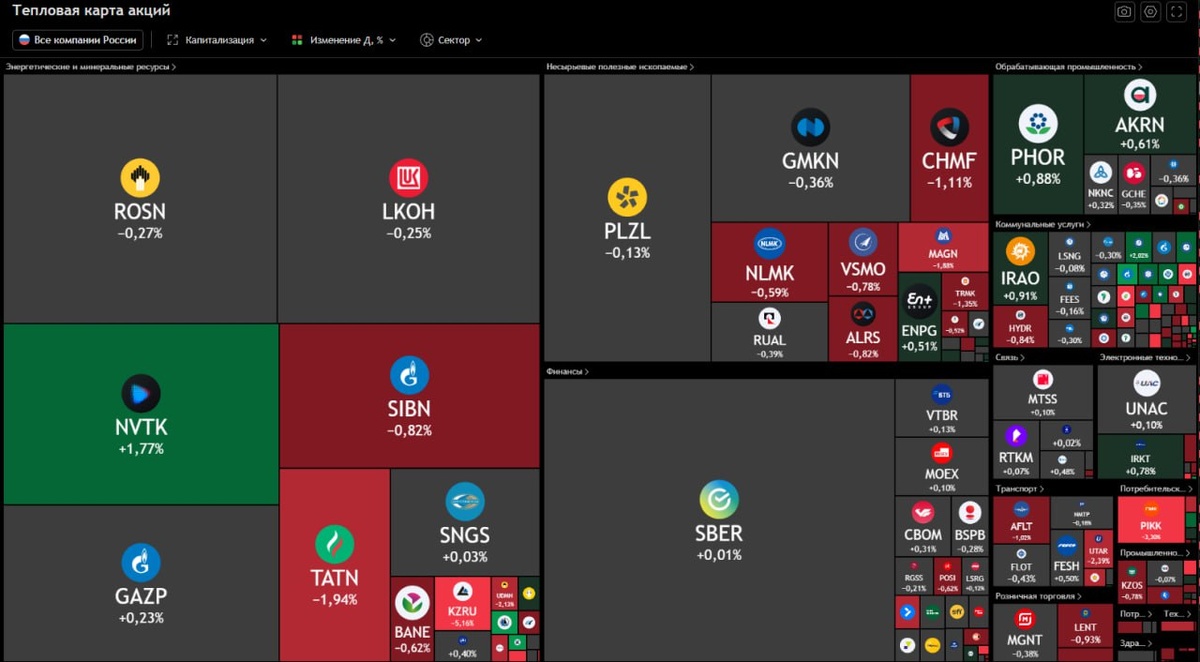Screen dimensions: 1200x662
Task: Click the PHOR company logo
Action: 1038,124
